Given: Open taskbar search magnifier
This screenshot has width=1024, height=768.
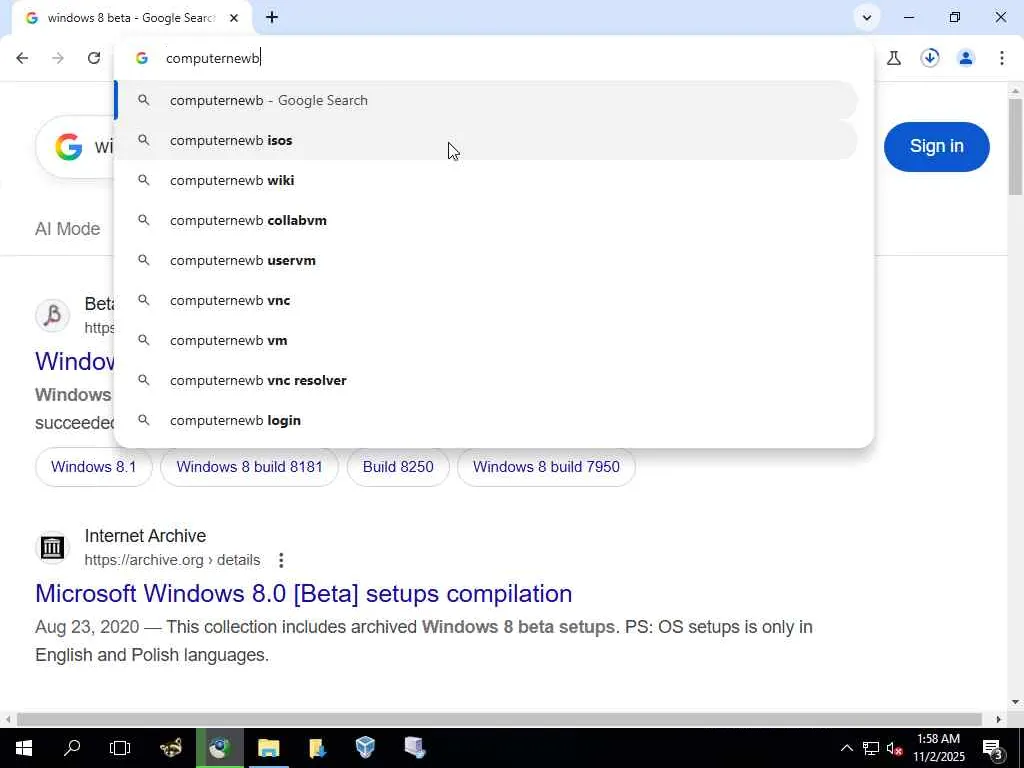Looking at the screenshot, I should [x=72, y=748].
